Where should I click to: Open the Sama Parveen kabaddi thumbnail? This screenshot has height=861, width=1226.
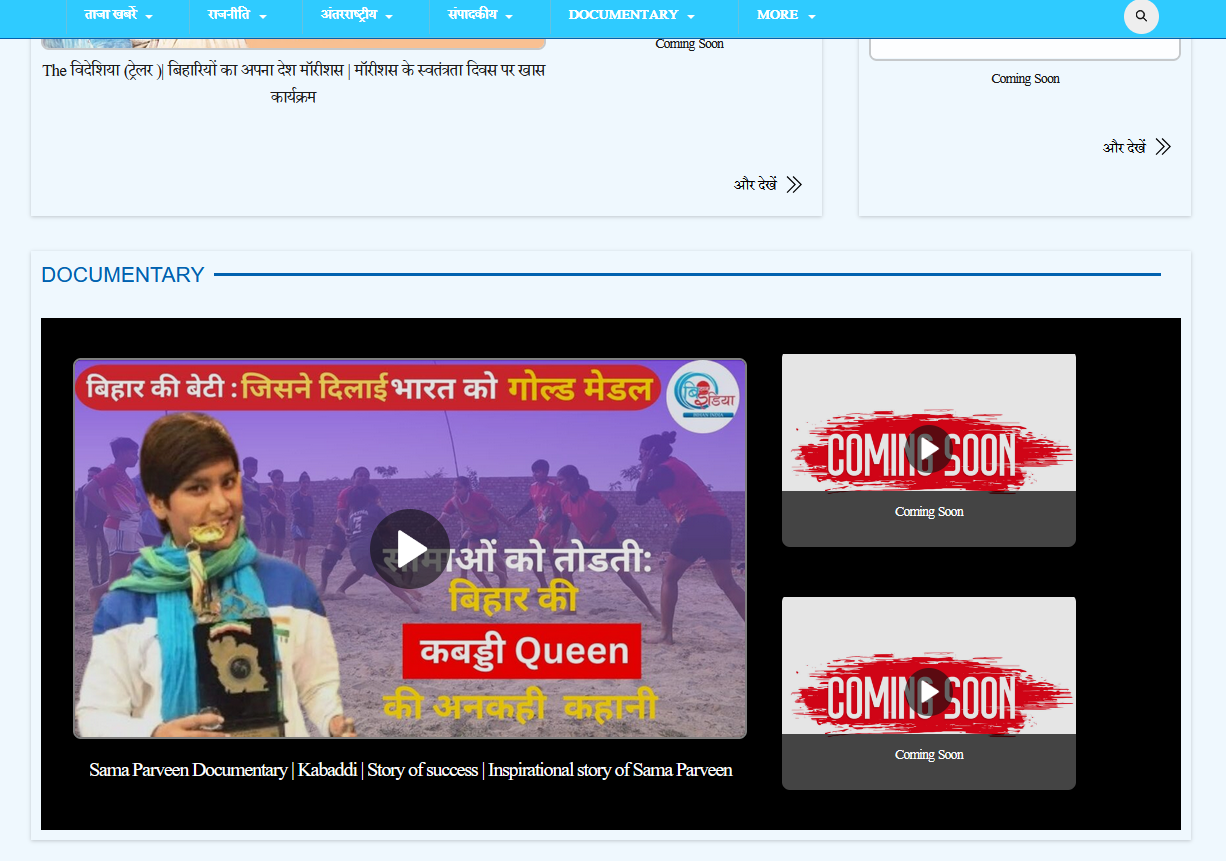point(410,548)
